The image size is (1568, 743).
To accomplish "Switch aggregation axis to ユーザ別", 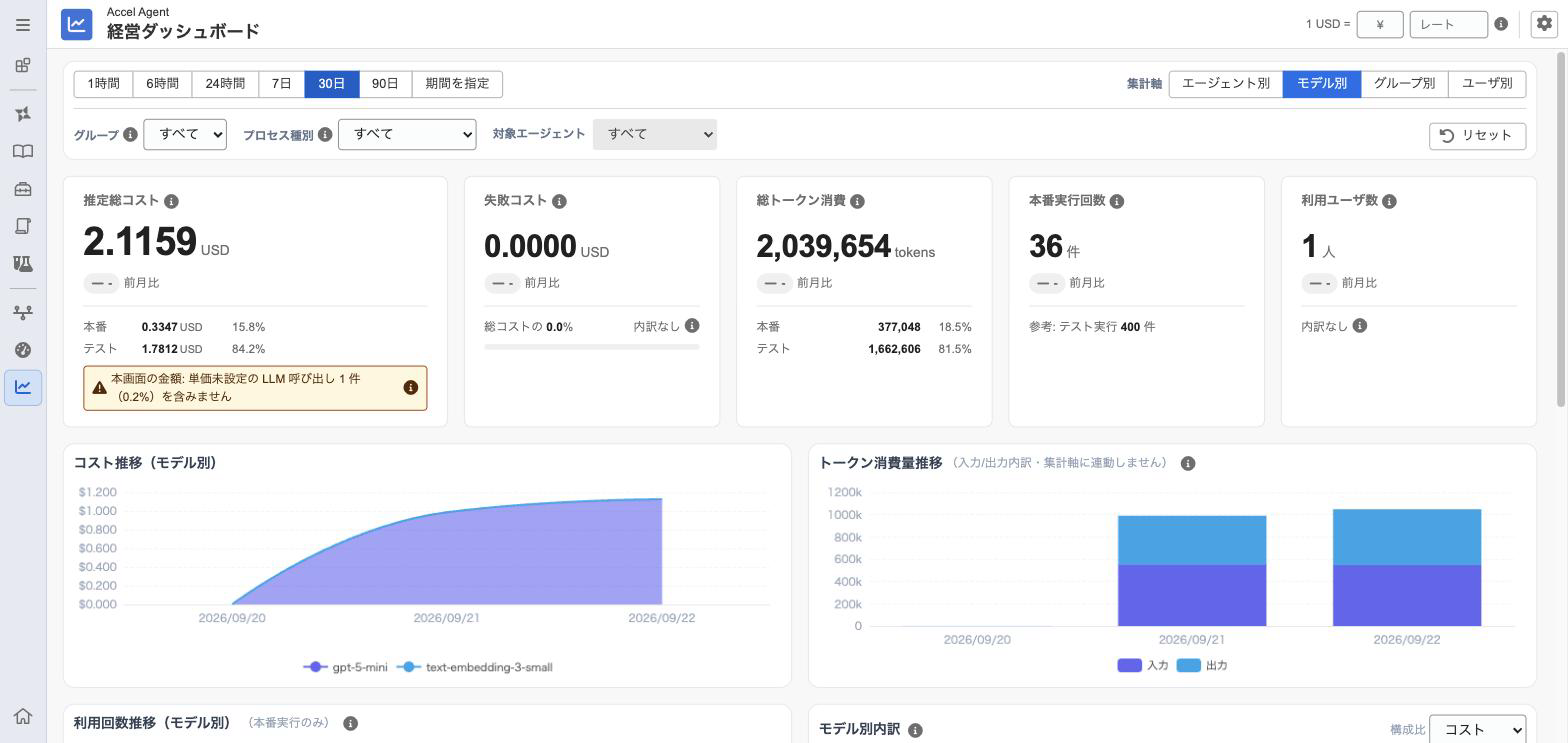I will tap(1487, 84).
